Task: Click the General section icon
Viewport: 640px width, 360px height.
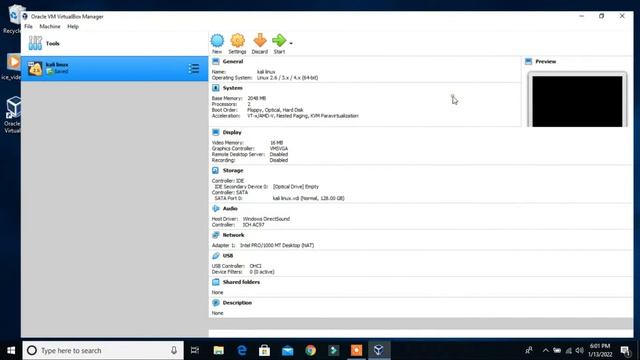Action: coord(216,61)
